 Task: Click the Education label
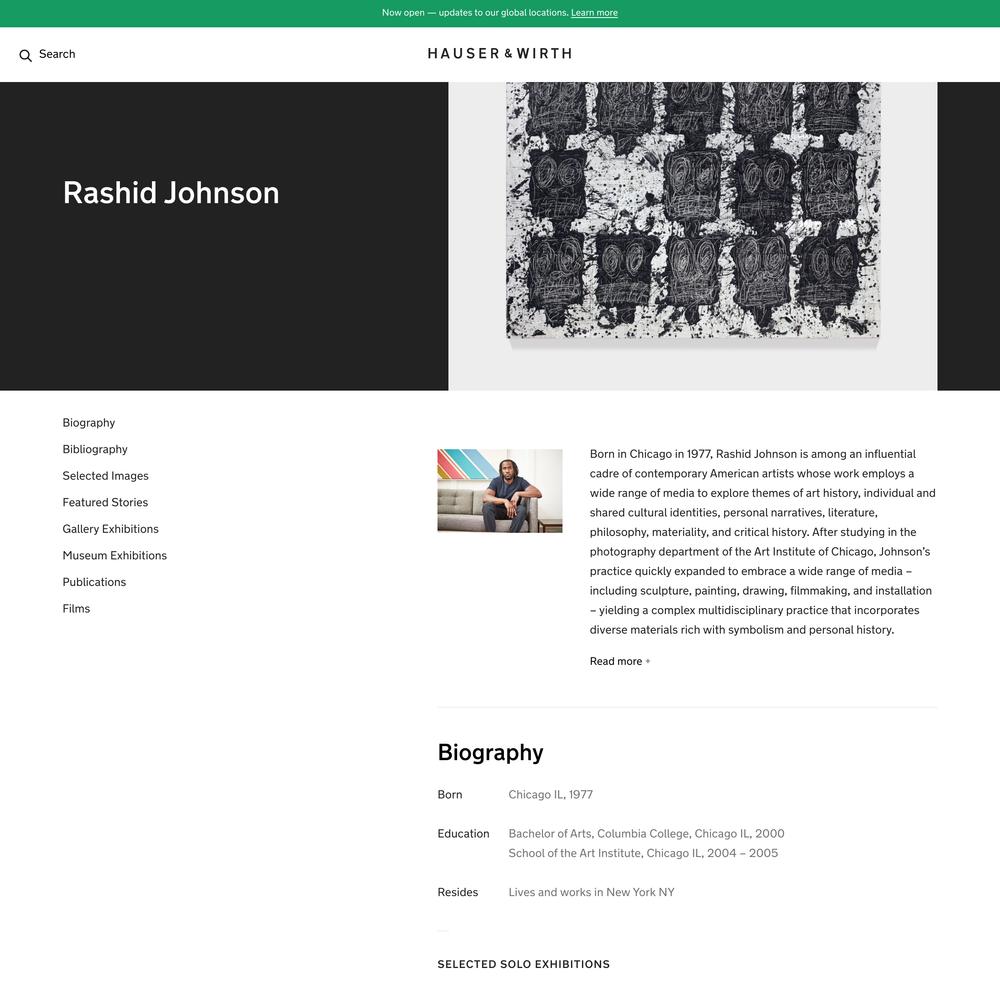[x=463, y=834]
